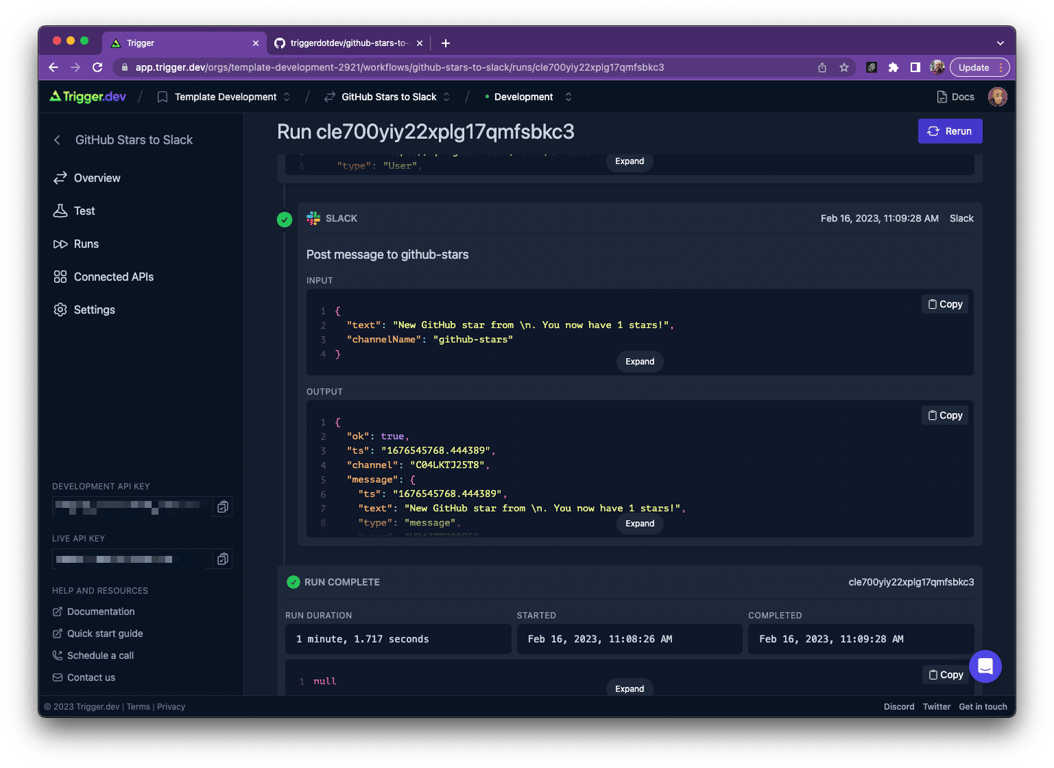Open the extensions puzzle icon
Viewport: 1054px width, 768px height.
[x=893, y=67]
